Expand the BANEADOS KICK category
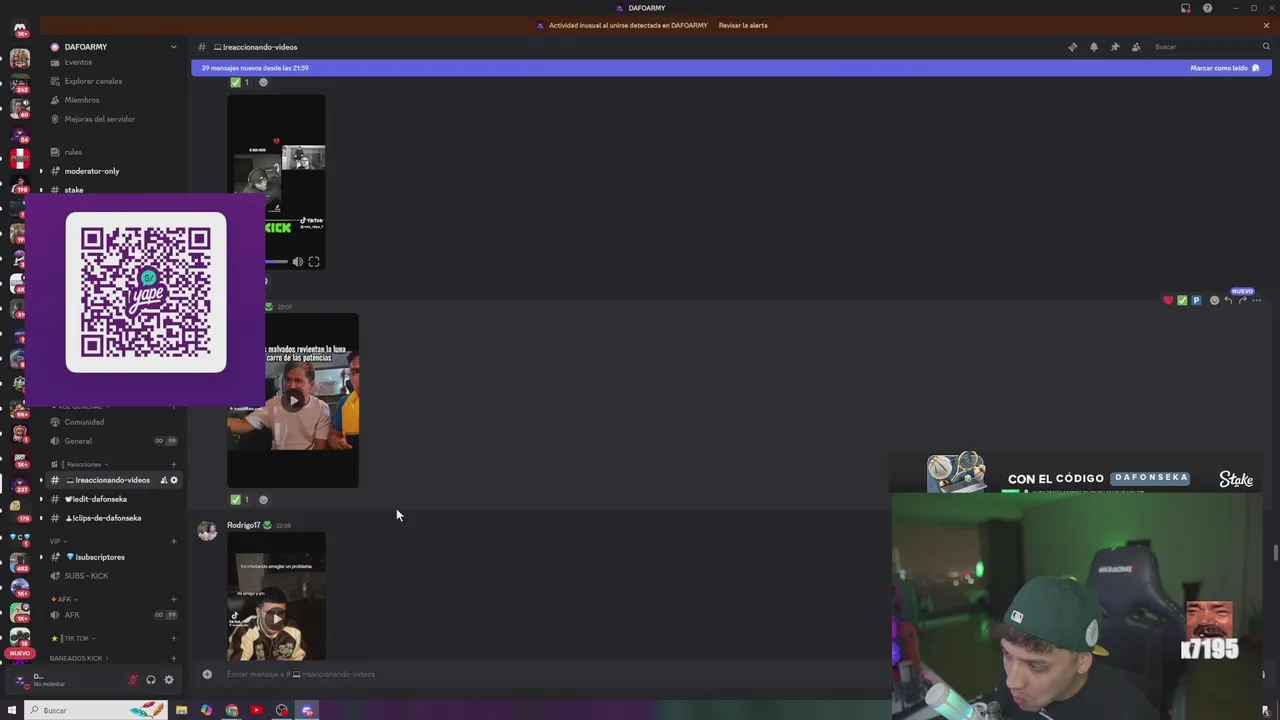Viewport: 1280px width, 720px height. click(78, 658)
